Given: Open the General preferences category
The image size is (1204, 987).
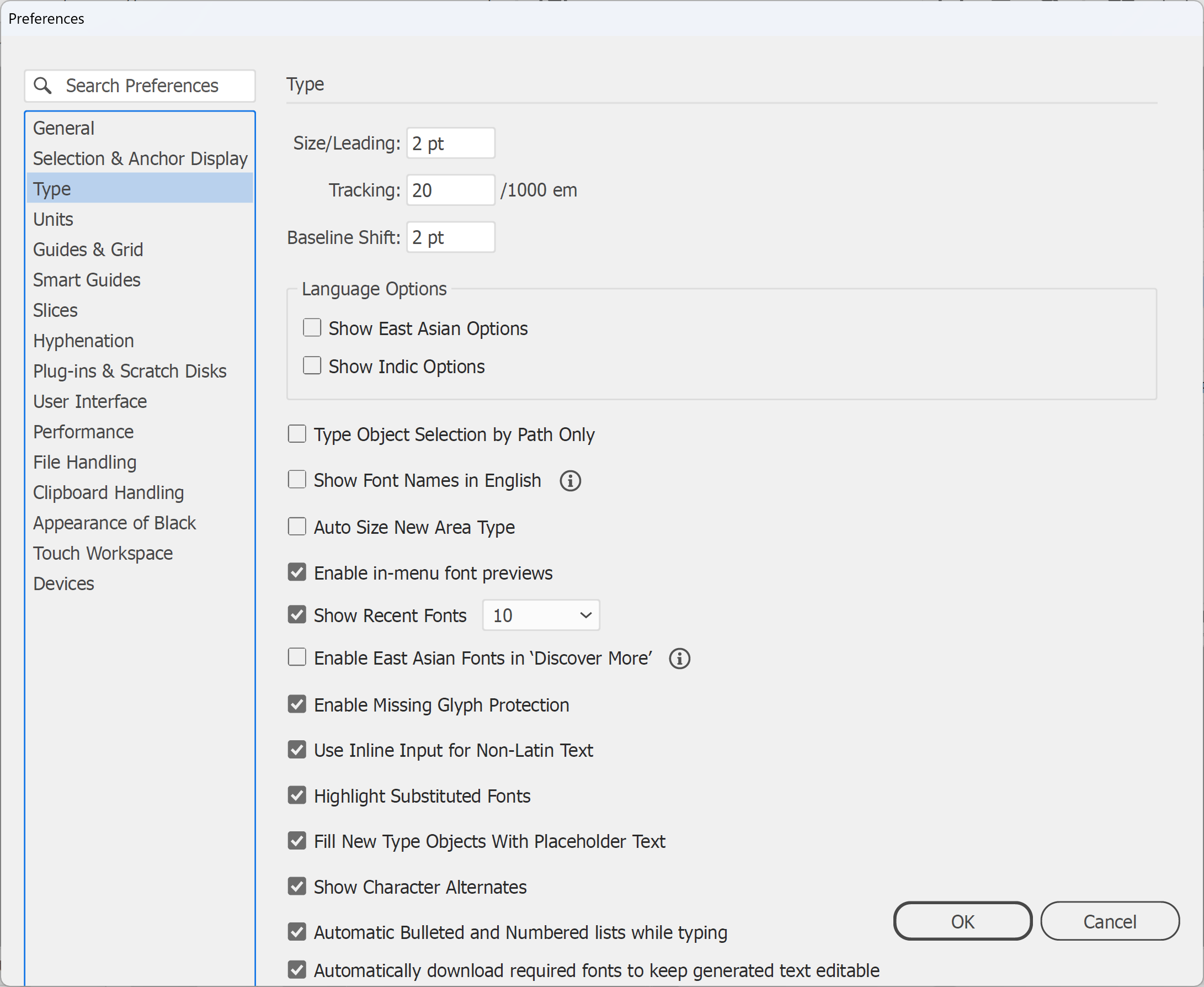Looking at the screenshot, I should click(140, 128).
